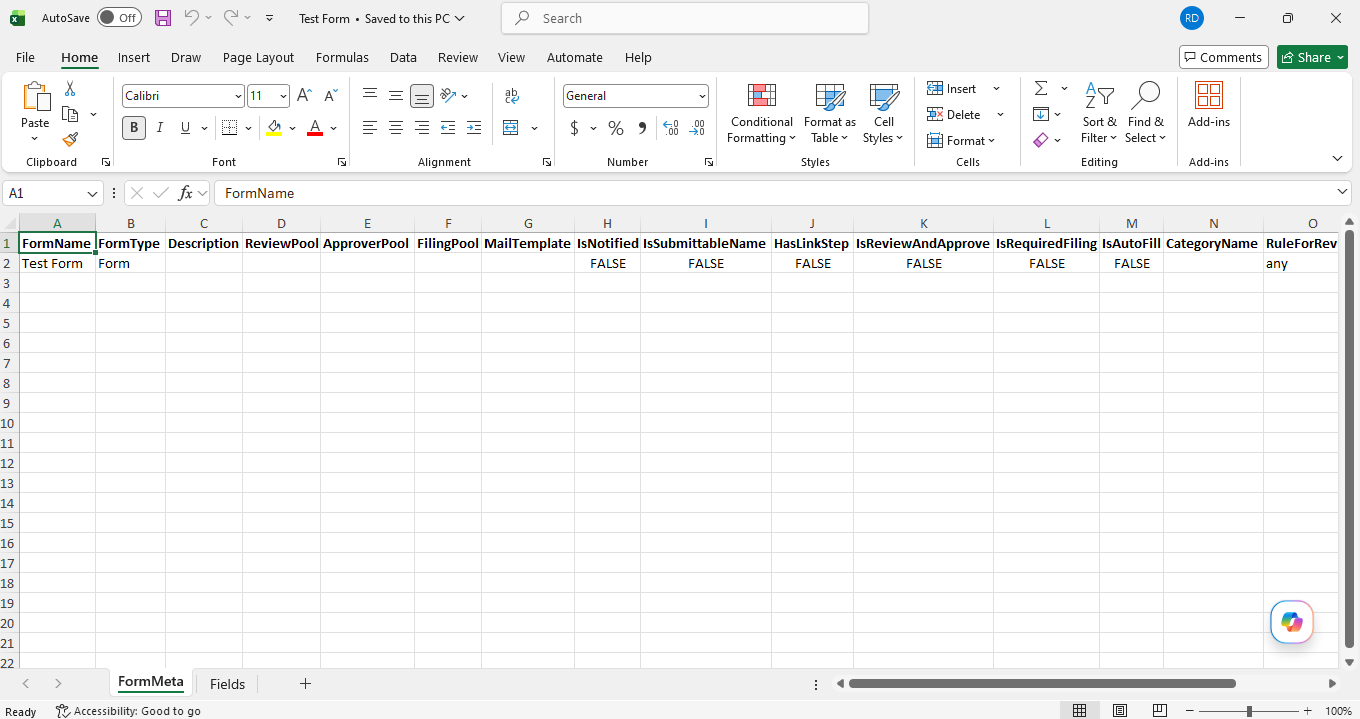The width and height of the screenshot is (1360, 719).
Task: Expand the Name Box dropdown arrow
Action: (x=93, y=193)
